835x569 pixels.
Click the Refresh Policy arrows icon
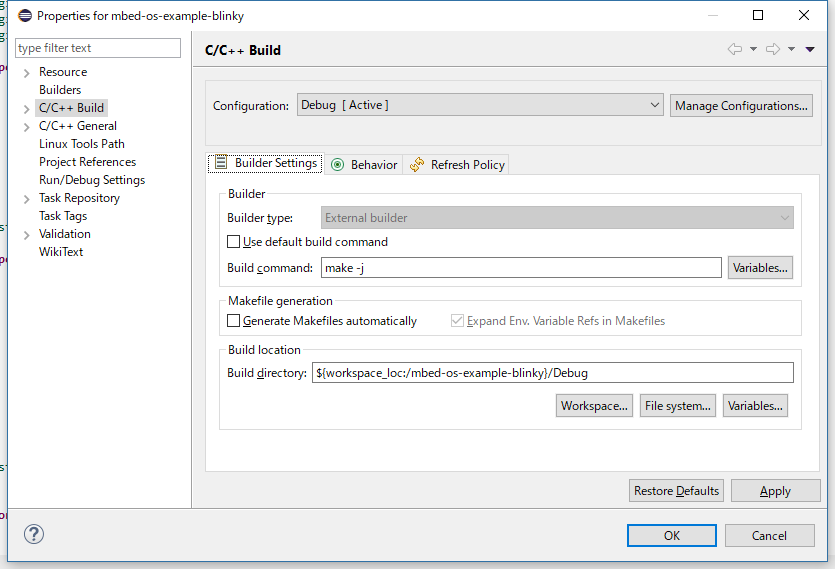pyautogui.click(x=417, y=165)
